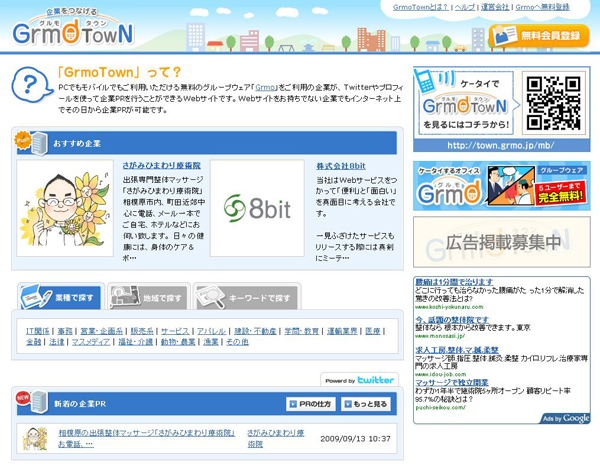
Task: Choose the 事務 category link
Action: click(x=65, y=331)
